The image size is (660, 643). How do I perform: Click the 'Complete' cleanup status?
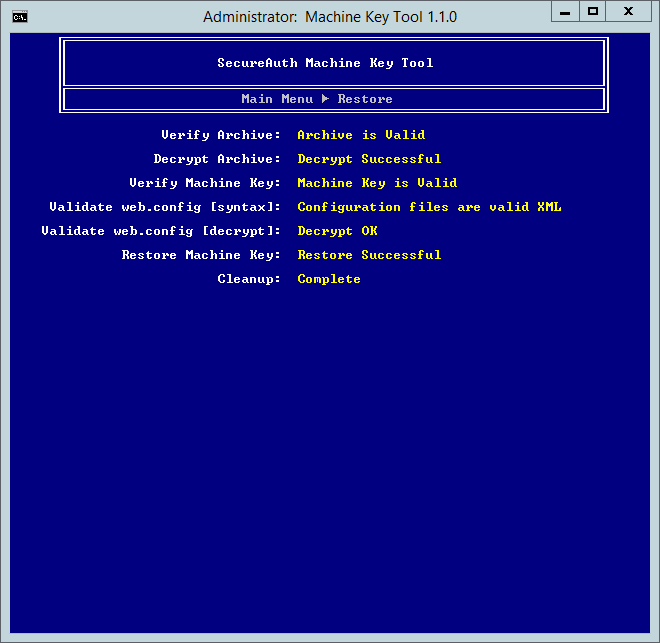click(329, 279)
